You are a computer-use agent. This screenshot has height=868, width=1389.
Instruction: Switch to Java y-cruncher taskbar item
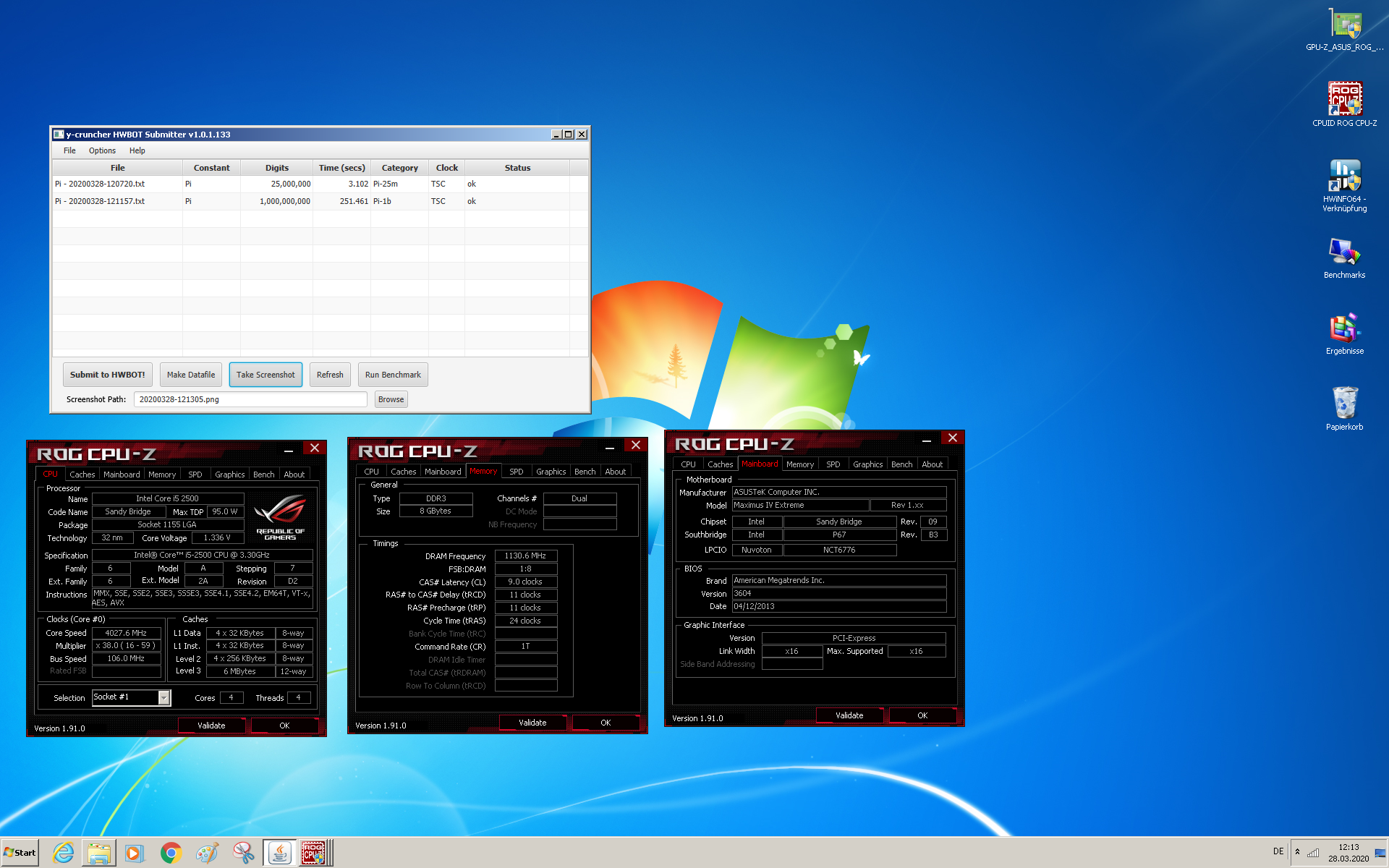tap(279, 853)
